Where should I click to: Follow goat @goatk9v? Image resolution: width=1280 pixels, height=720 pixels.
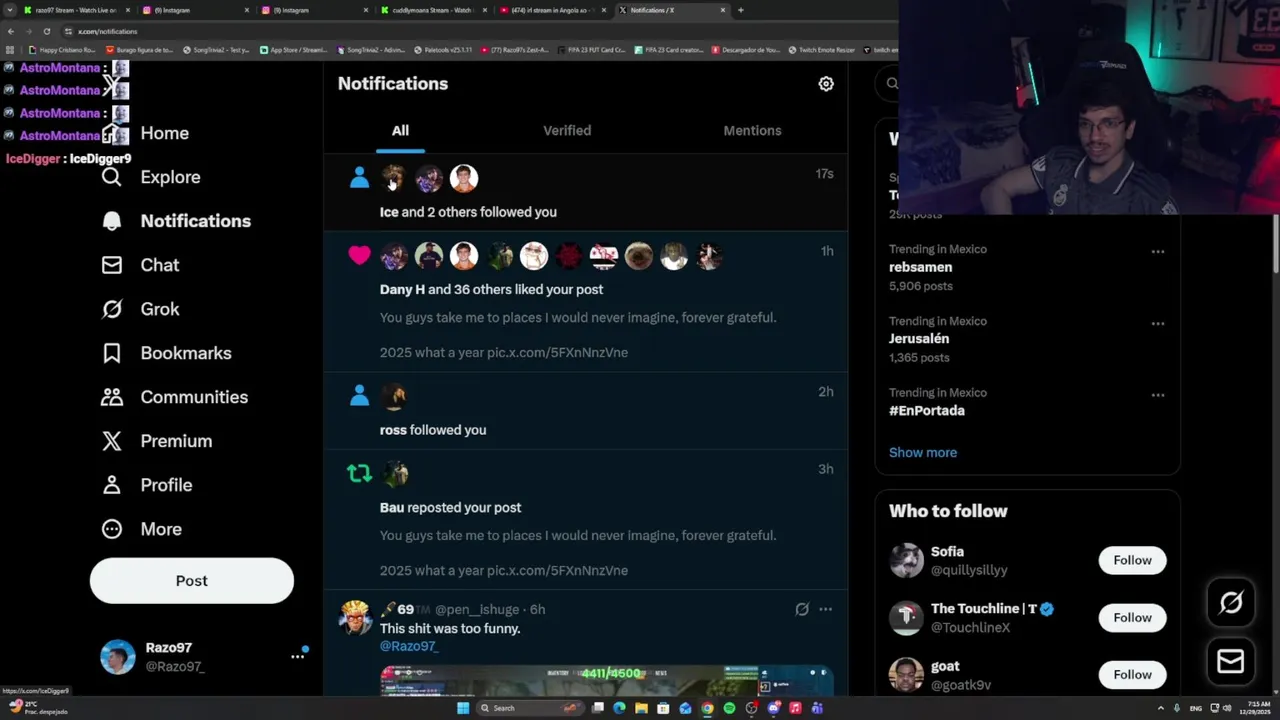[x=1132, y=674]
